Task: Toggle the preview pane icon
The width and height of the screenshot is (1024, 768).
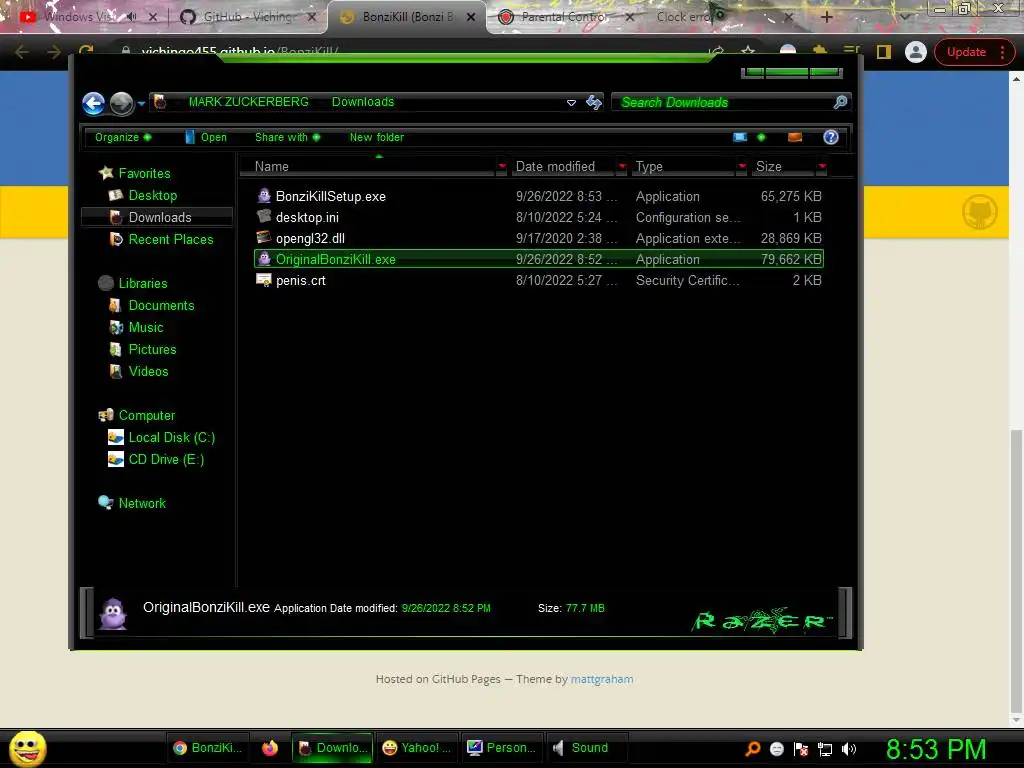Action: coord(795,137)
